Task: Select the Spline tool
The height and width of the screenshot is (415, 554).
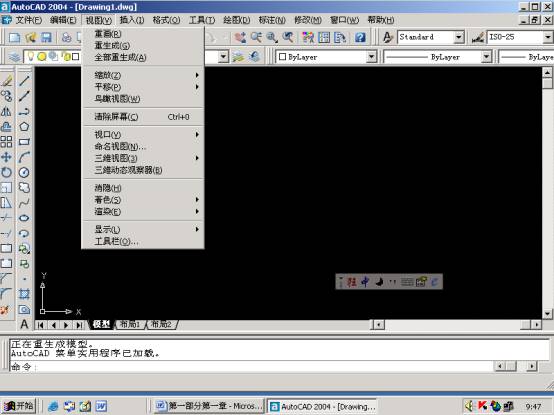Action: 24,203
